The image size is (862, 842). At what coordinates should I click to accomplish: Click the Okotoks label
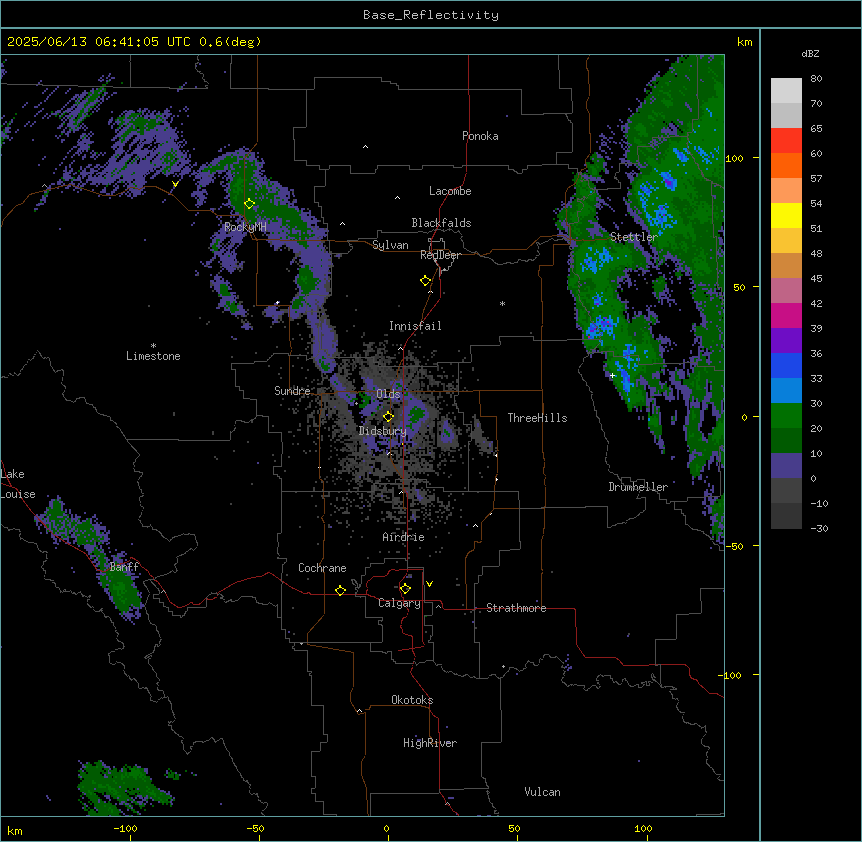[412, 700]
